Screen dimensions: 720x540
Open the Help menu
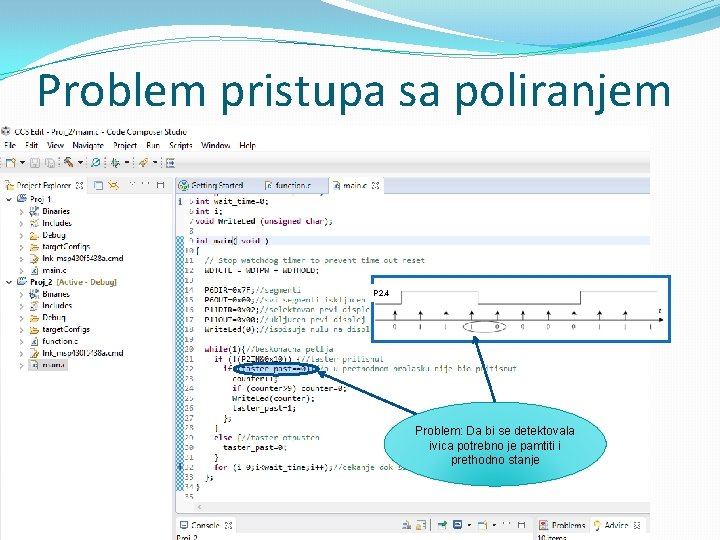pyautogui.click(x=247, y=145)
